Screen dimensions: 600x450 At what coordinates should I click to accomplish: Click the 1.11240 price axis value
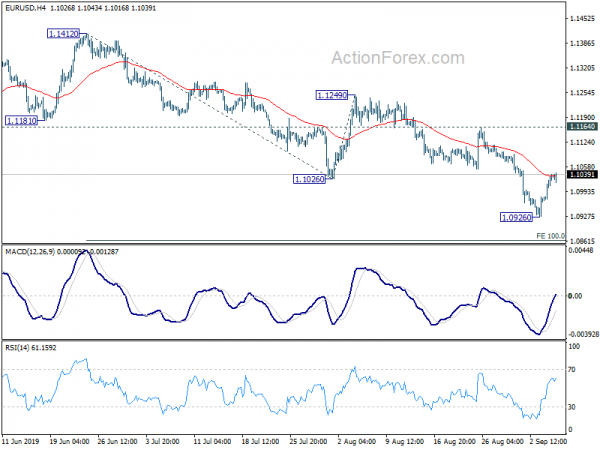[582, 142]
